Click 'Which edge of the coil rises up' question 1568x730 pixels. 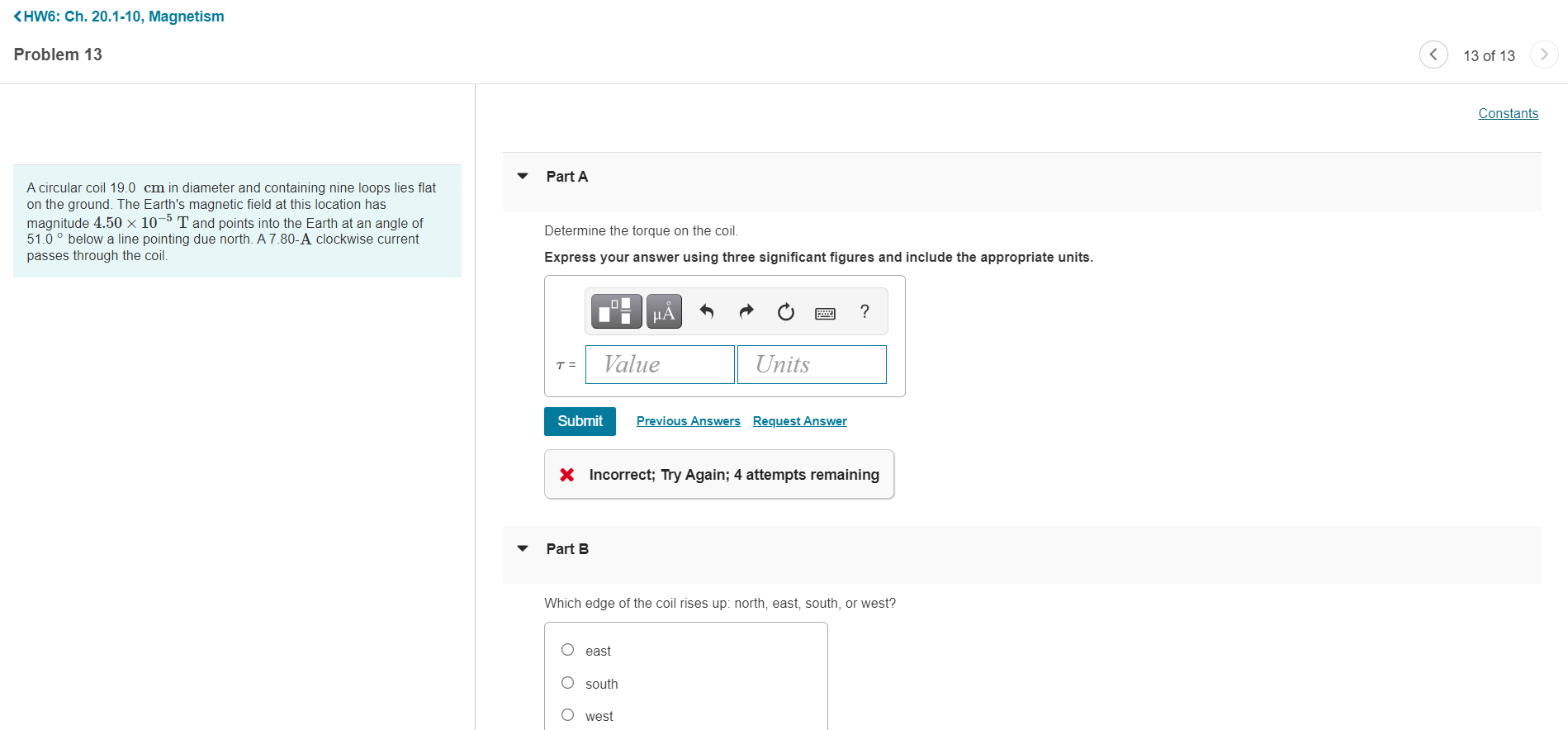click(720, 604)
